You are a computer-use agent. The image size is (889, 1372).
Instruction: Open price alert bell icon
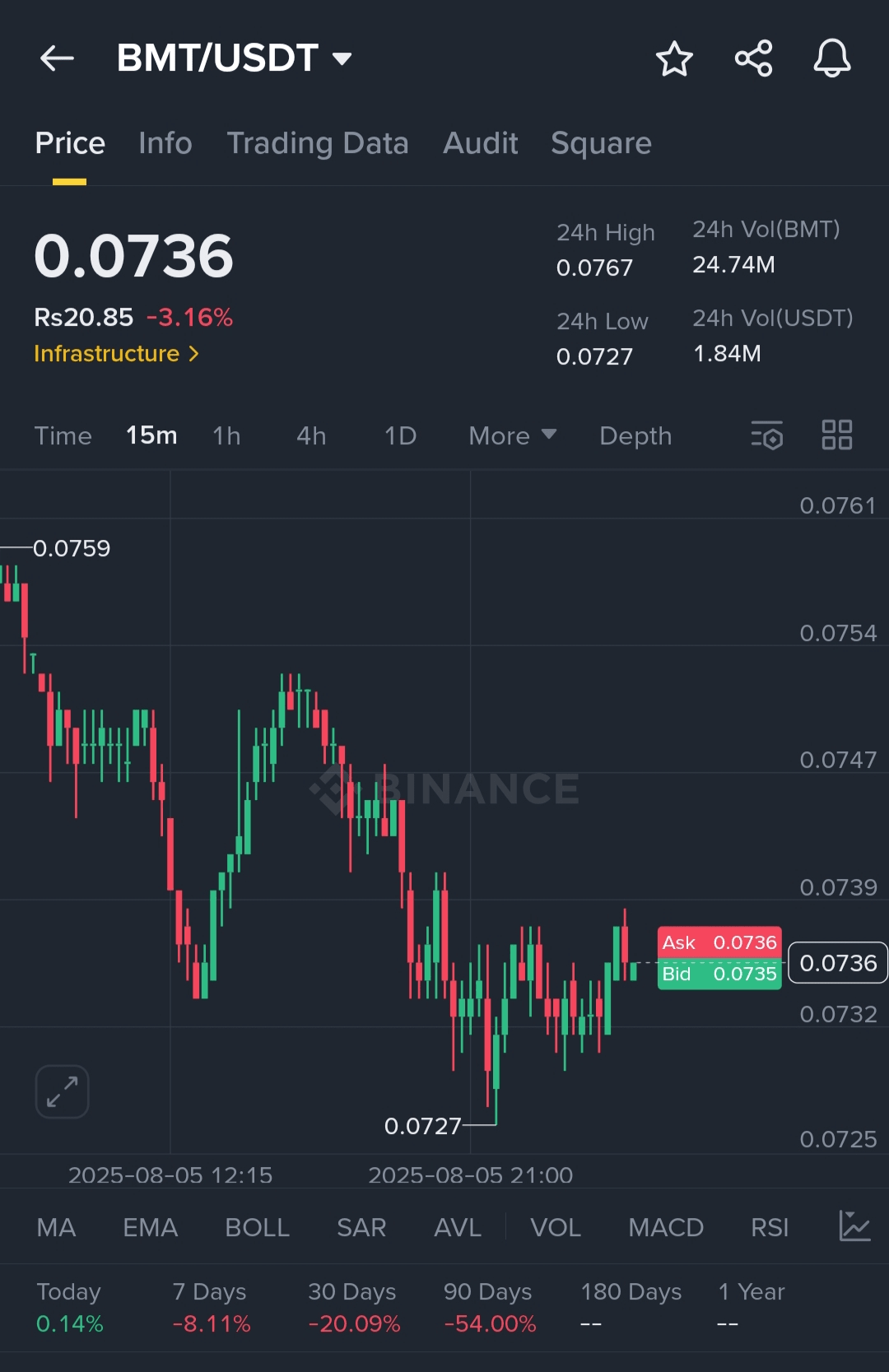point(832,58)
